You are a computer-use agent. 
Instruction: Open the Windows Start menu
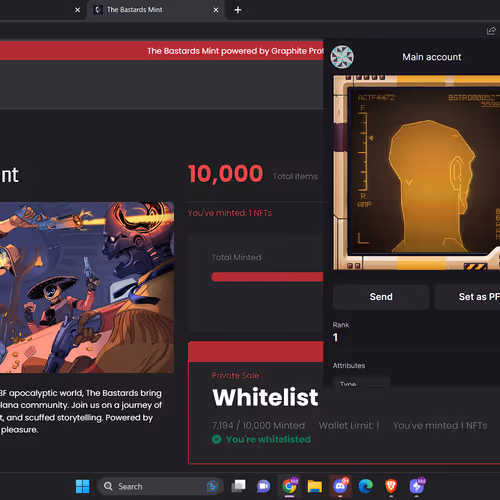82,486
